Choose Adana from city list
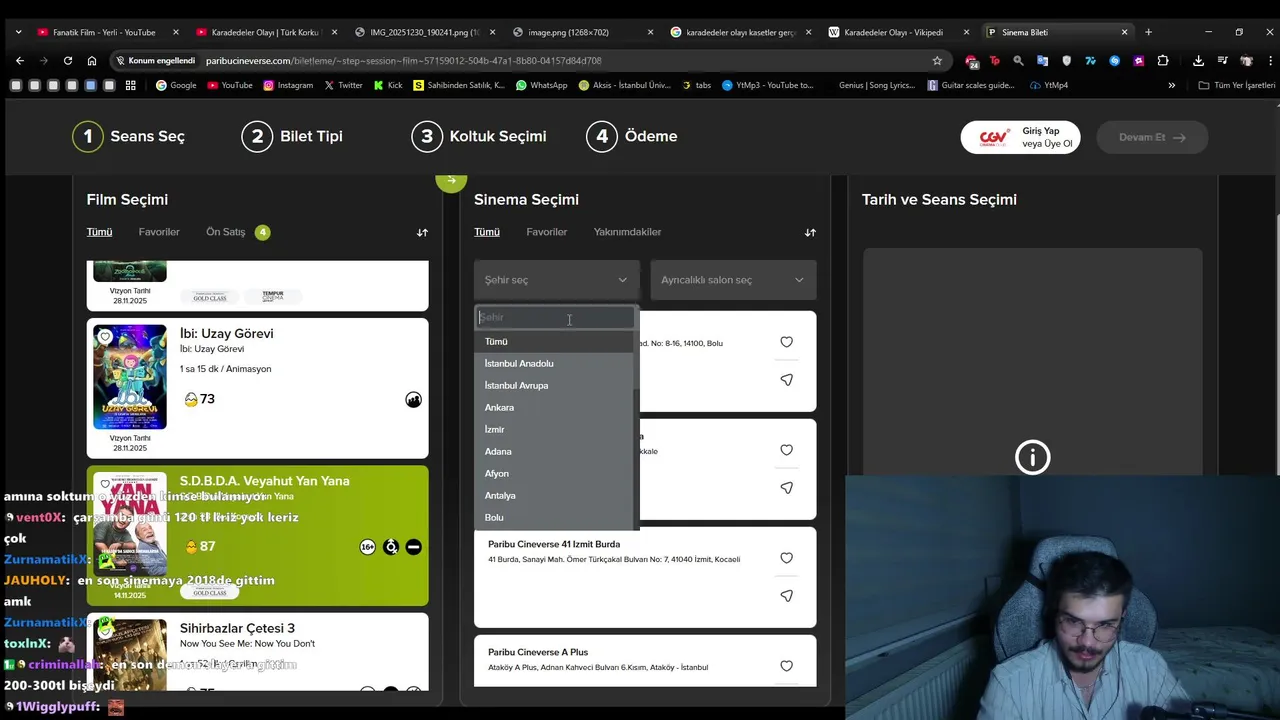 pos(554,451)
